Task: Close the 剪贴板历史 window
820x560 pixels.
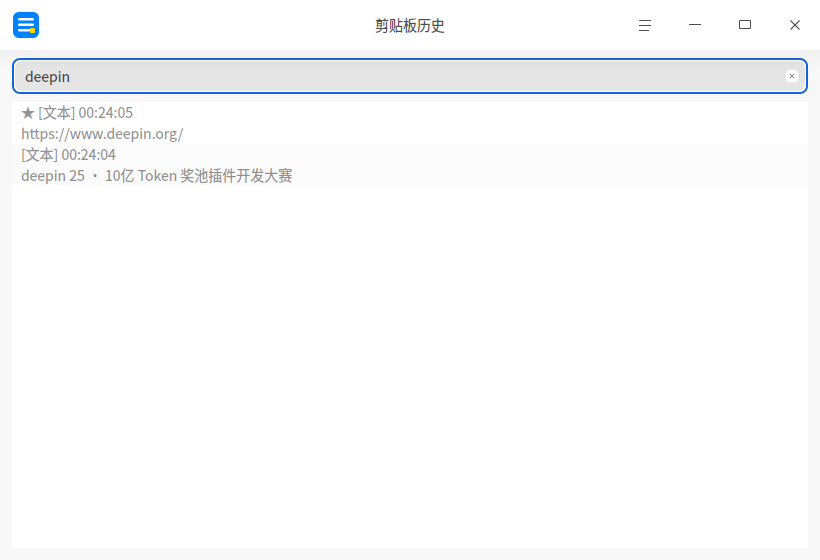Action: pos(794,25)
